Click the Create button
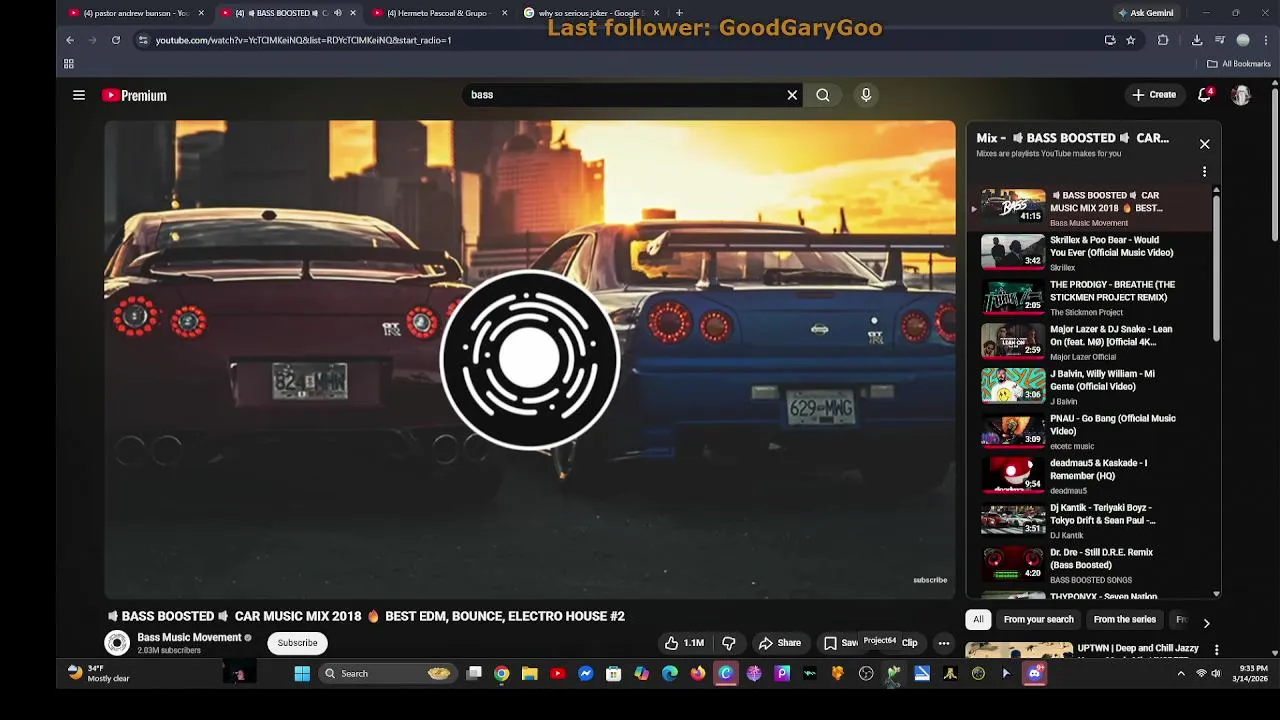The image size is (1280, 720). [1153, 95]
